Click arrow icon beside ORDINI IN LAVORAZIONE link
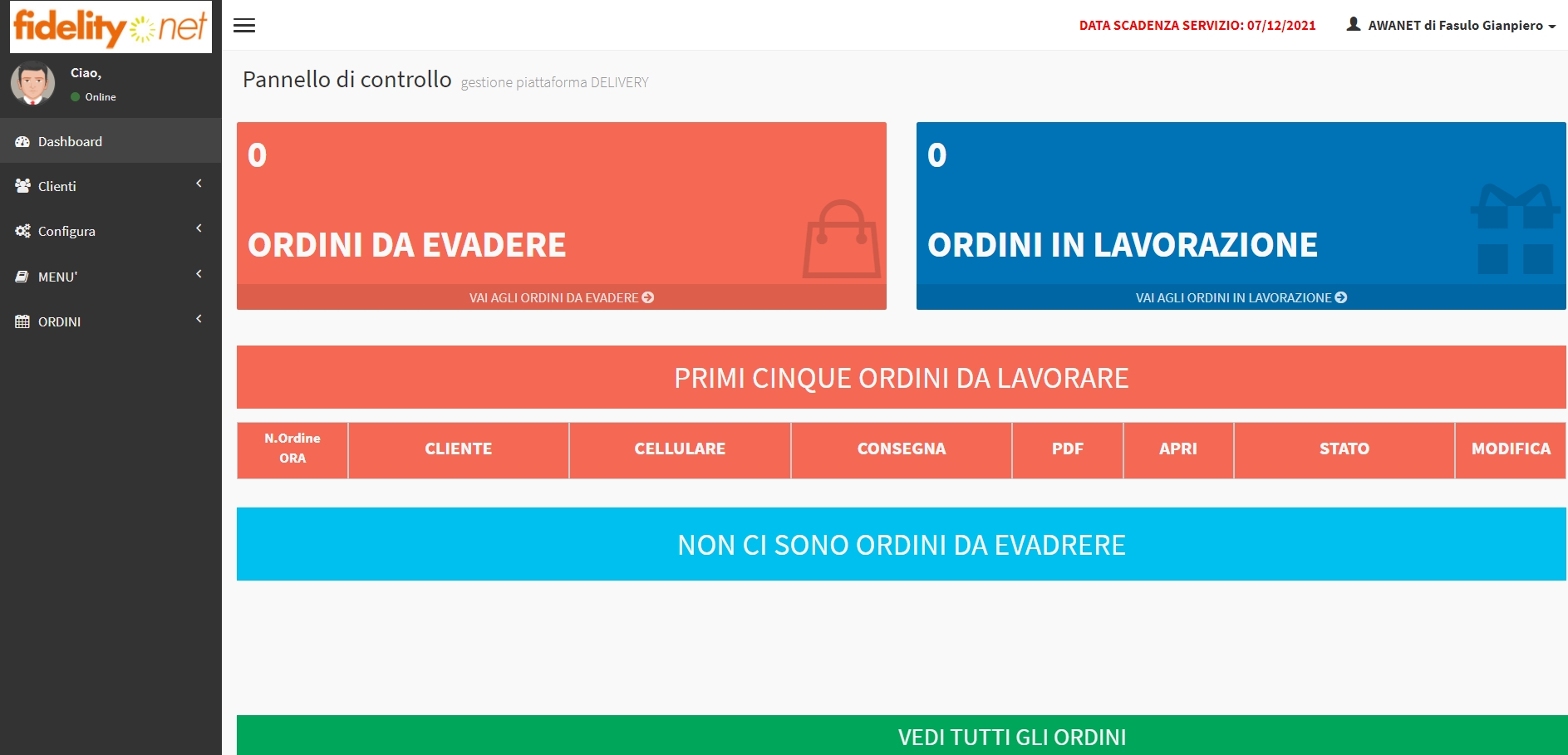 pos(1341,297)
